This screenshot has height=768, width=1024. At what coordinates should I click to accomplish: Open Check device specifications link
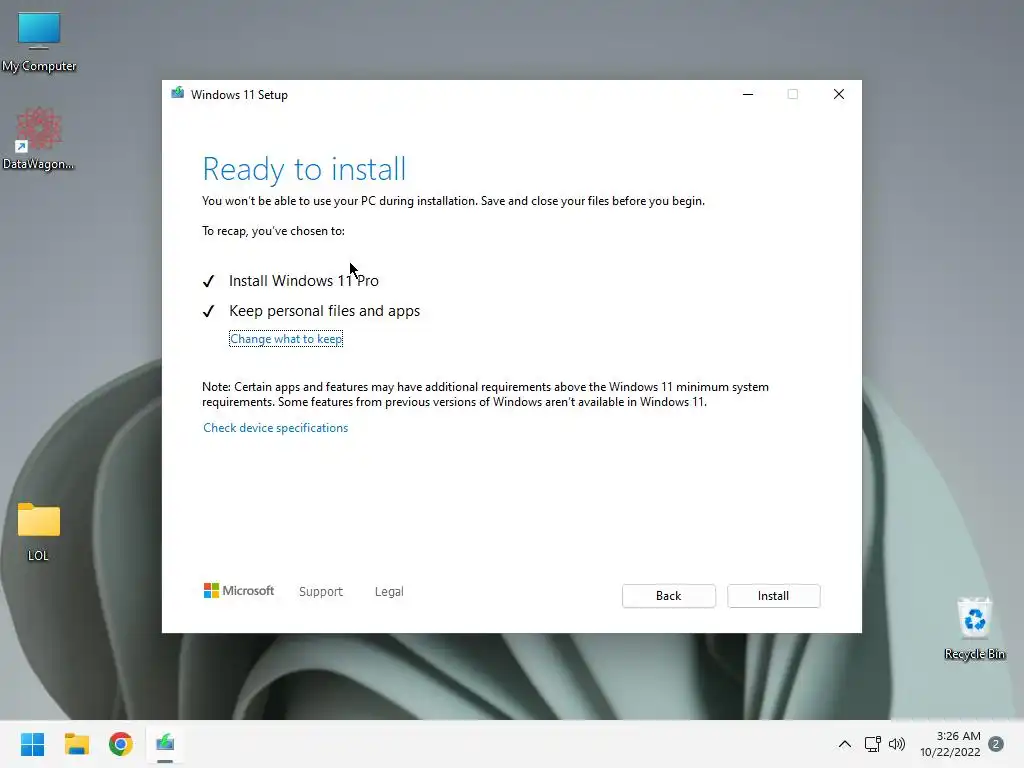click(276, 428)
